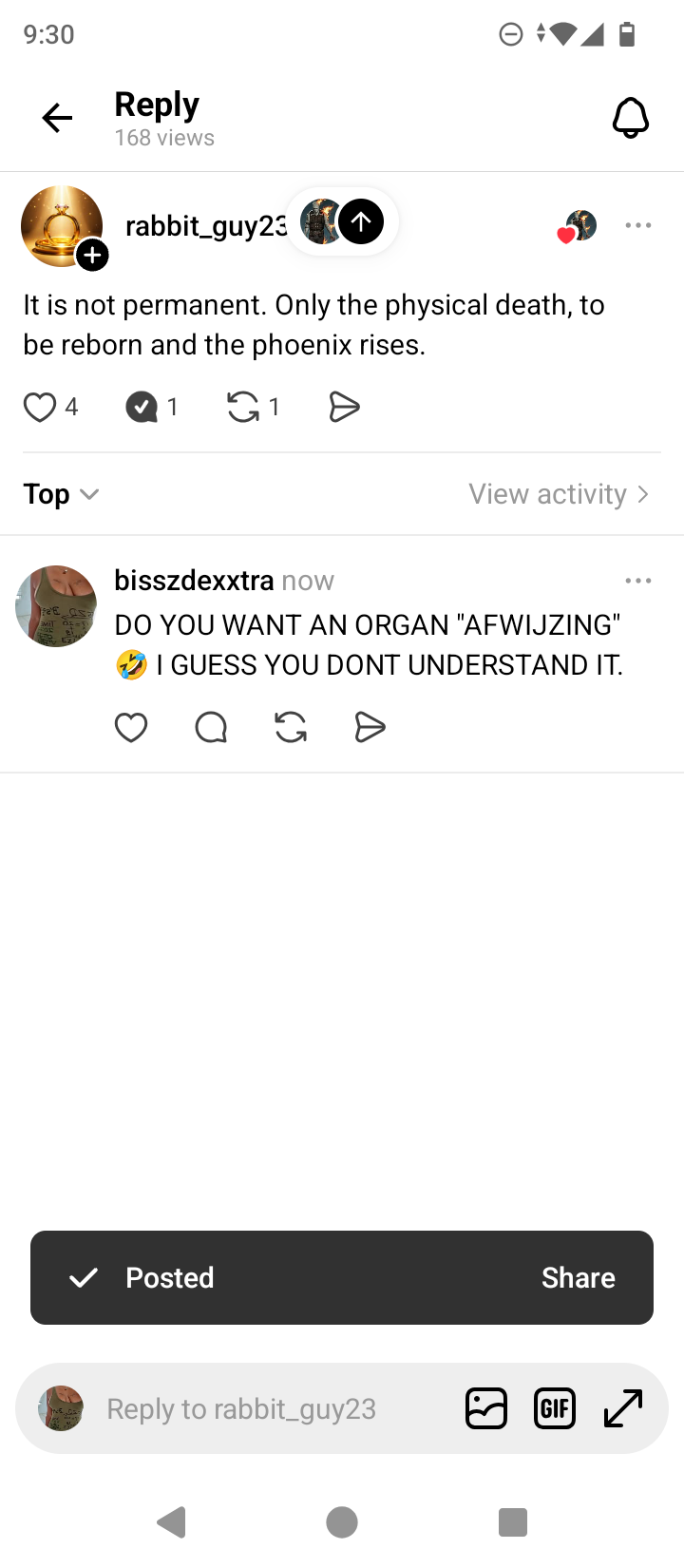
Task: Expand the Top sort dropdown
Action: tap(62, 494)
